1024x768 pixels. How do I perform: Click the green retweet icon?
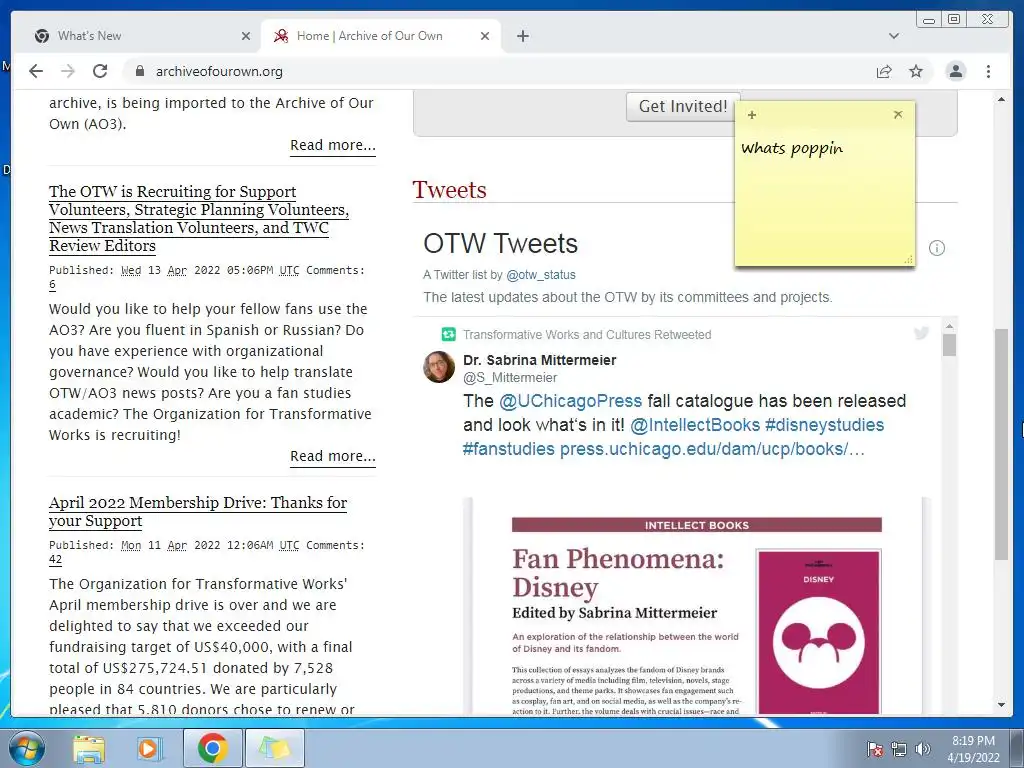[x=449, y=334]
